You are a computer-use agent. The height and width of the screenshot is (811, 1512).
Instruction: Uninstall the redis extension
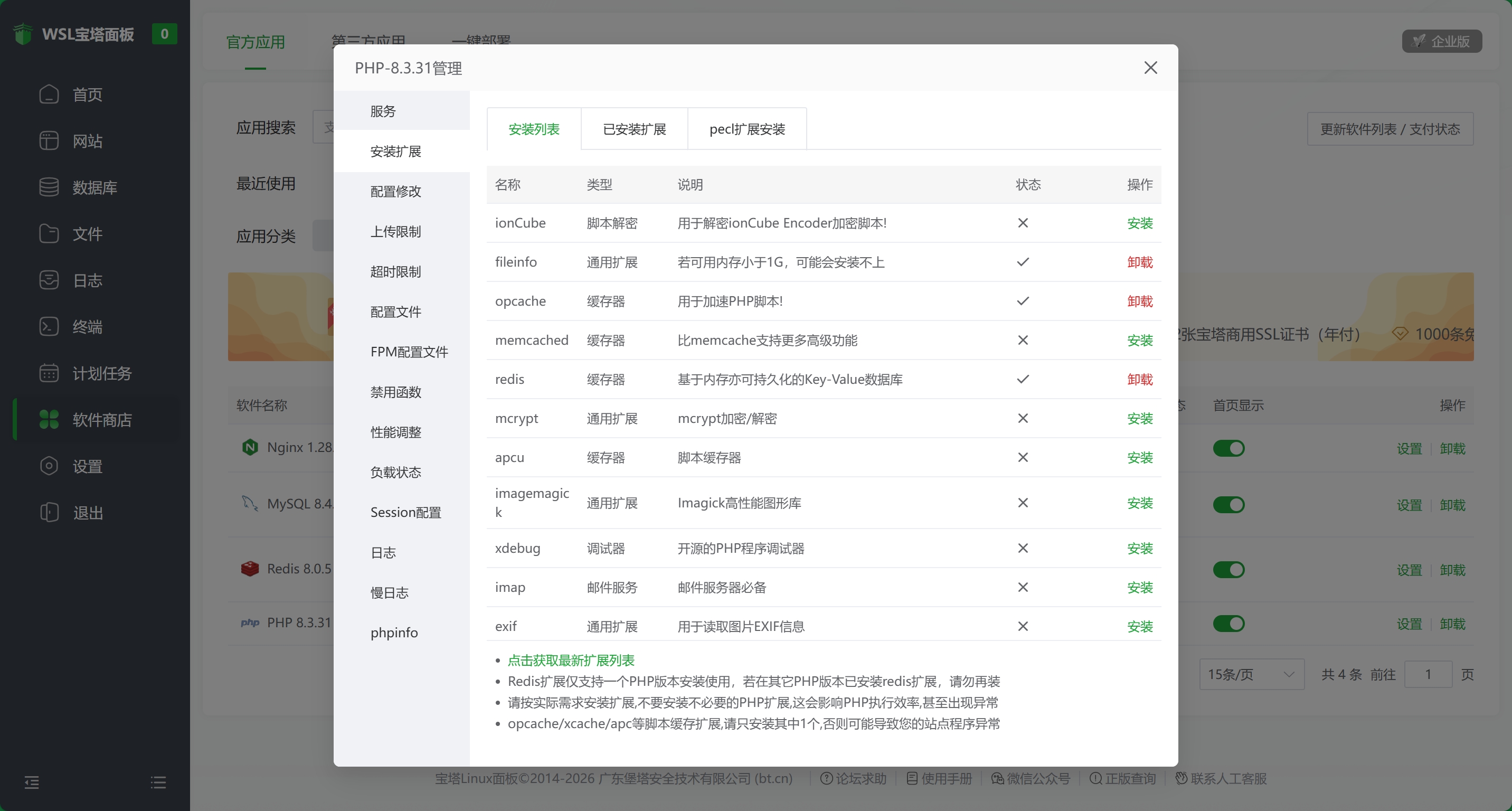pos(1140,380)
